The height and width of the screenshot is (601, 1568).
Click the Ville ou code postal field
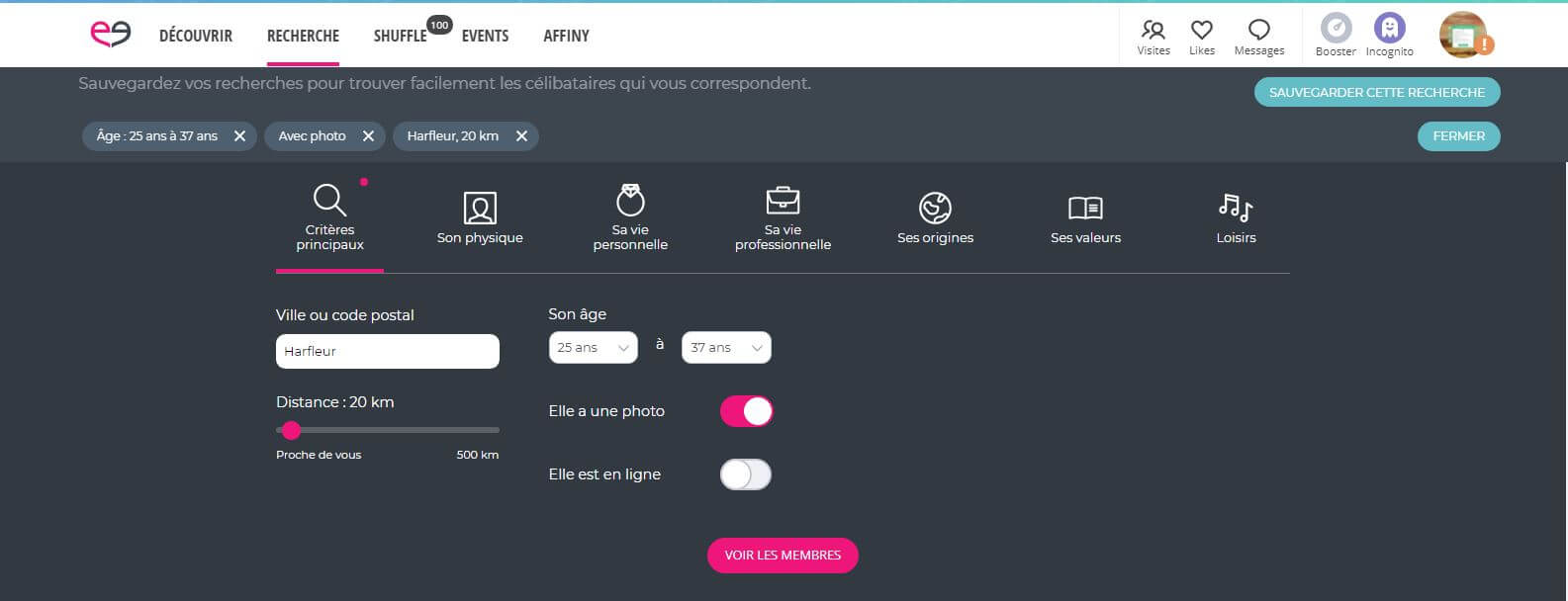387,351
